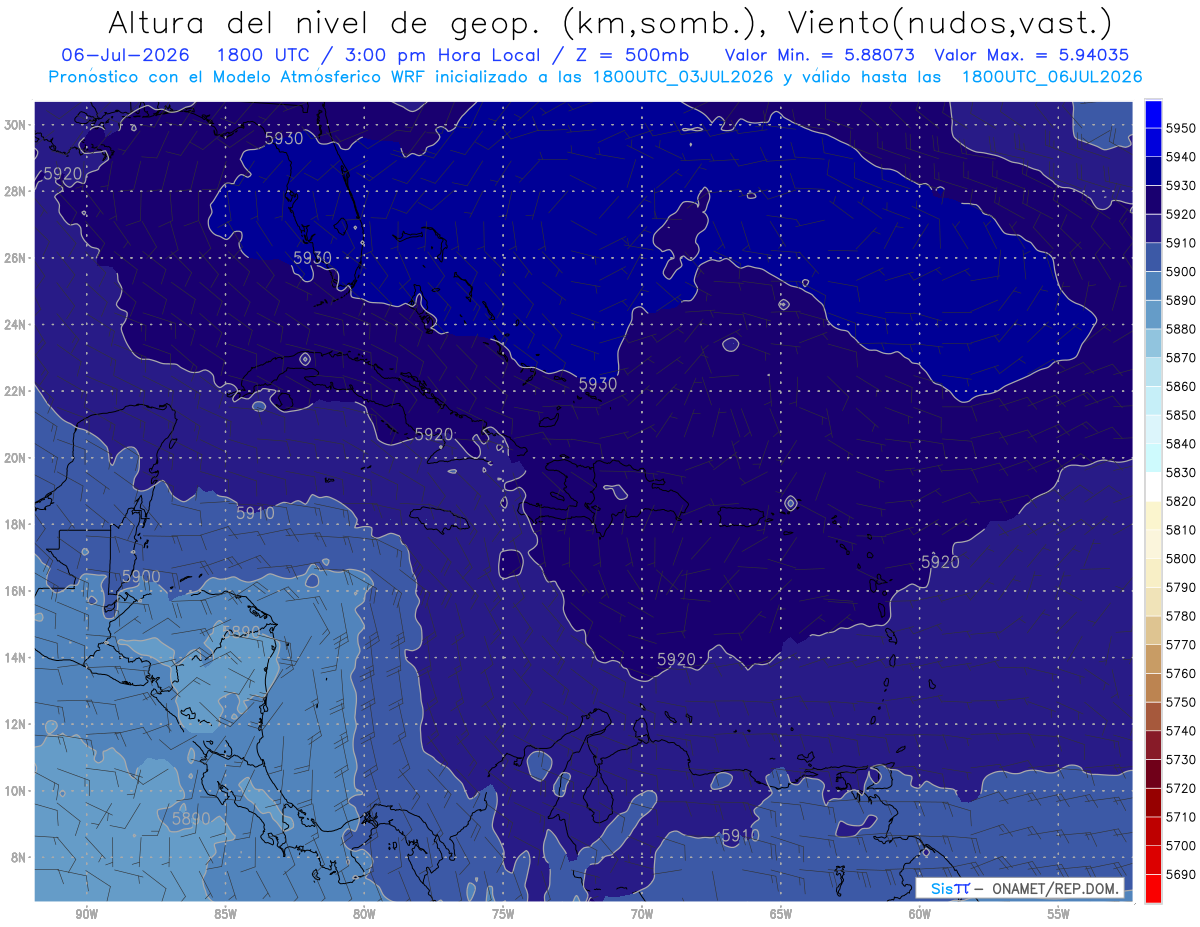Click the 5750 legend label
Screen dimensions: 1200x927
1181,702
